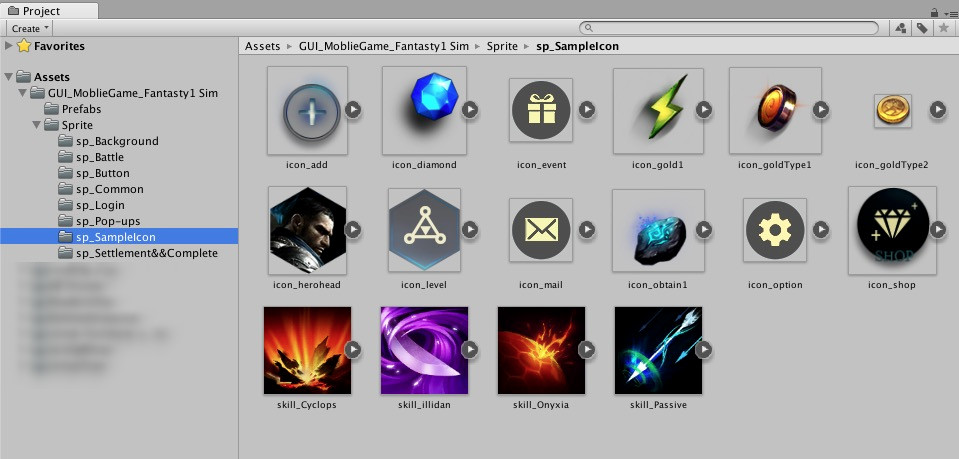This screenshot has width=959, height=459.
Task: Select the skill_Passive arrow skill image
Action: pyautogui.click(x=658, y=350)
